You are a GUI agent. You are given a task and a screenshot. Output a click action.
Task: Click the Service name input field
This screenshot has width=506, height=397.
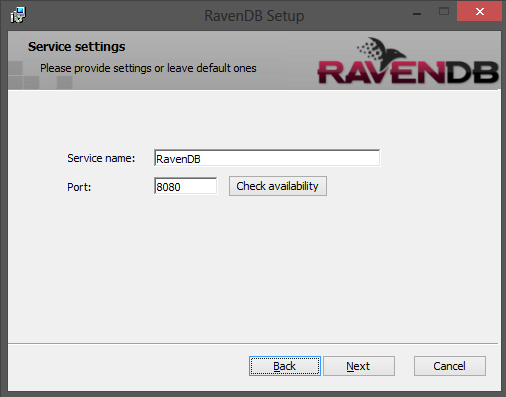(267, 158)
